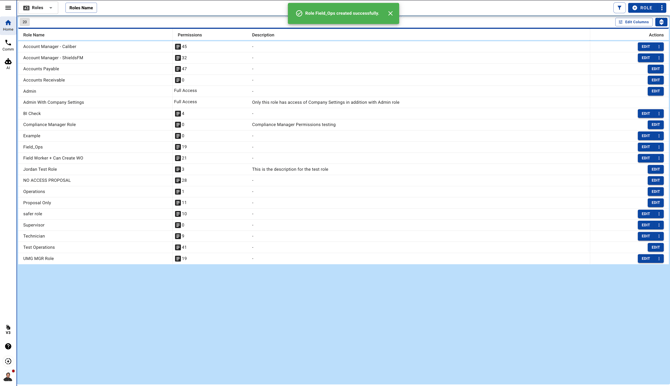
Task: Click permissions icon for Account Manager - ShieldsFM
Action: click(x=178, y=58)
